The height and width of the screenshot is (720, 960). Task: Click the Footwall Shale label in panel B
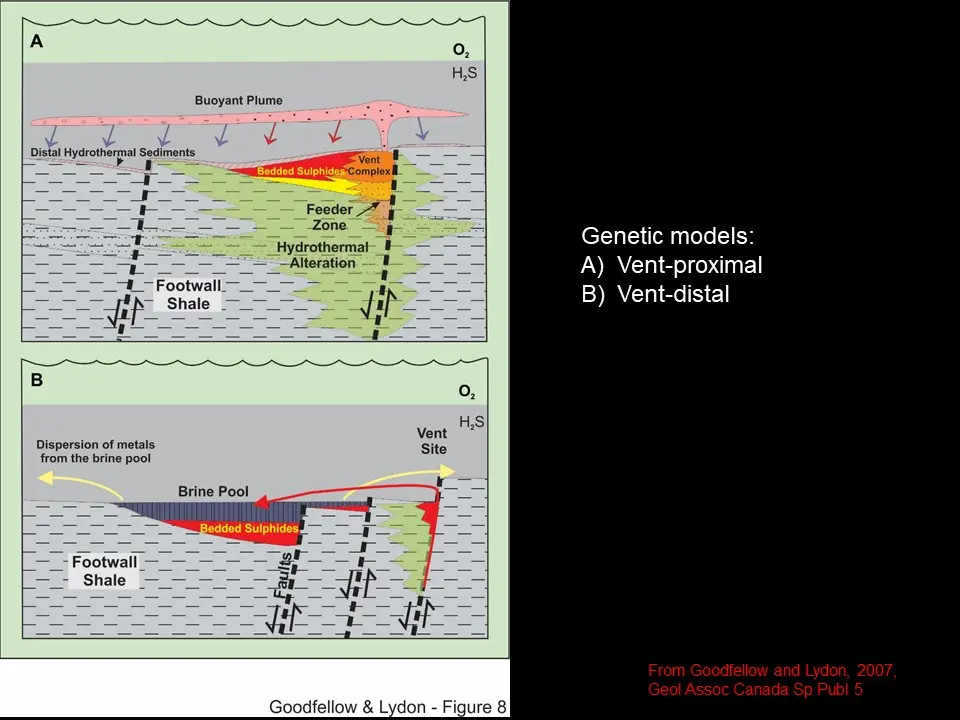(104, 571)
